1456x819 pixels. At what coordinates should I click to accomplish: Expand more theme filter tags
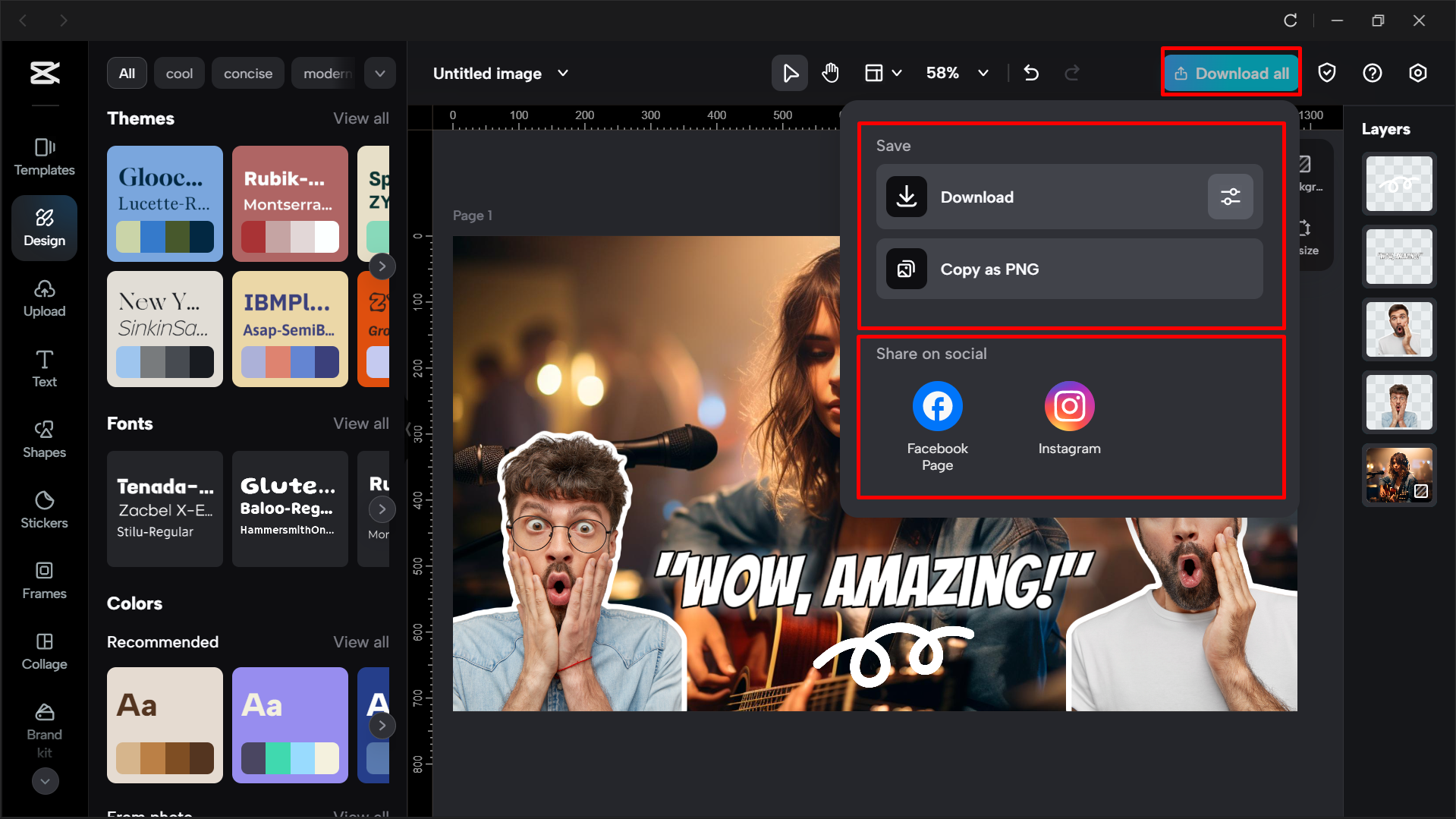point(379,73)
